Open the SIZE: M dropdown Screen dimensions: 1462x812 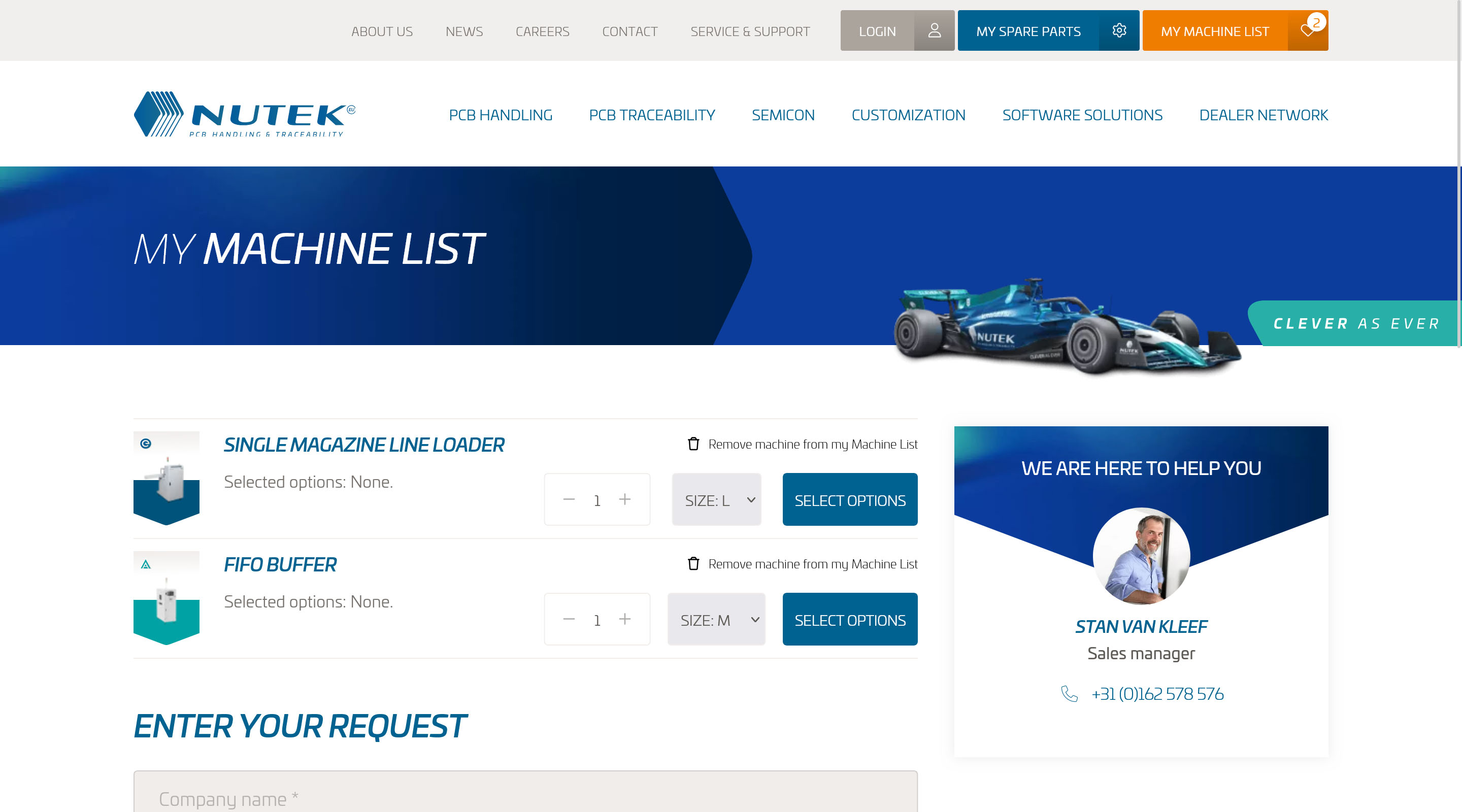click(x=716, y=620)
